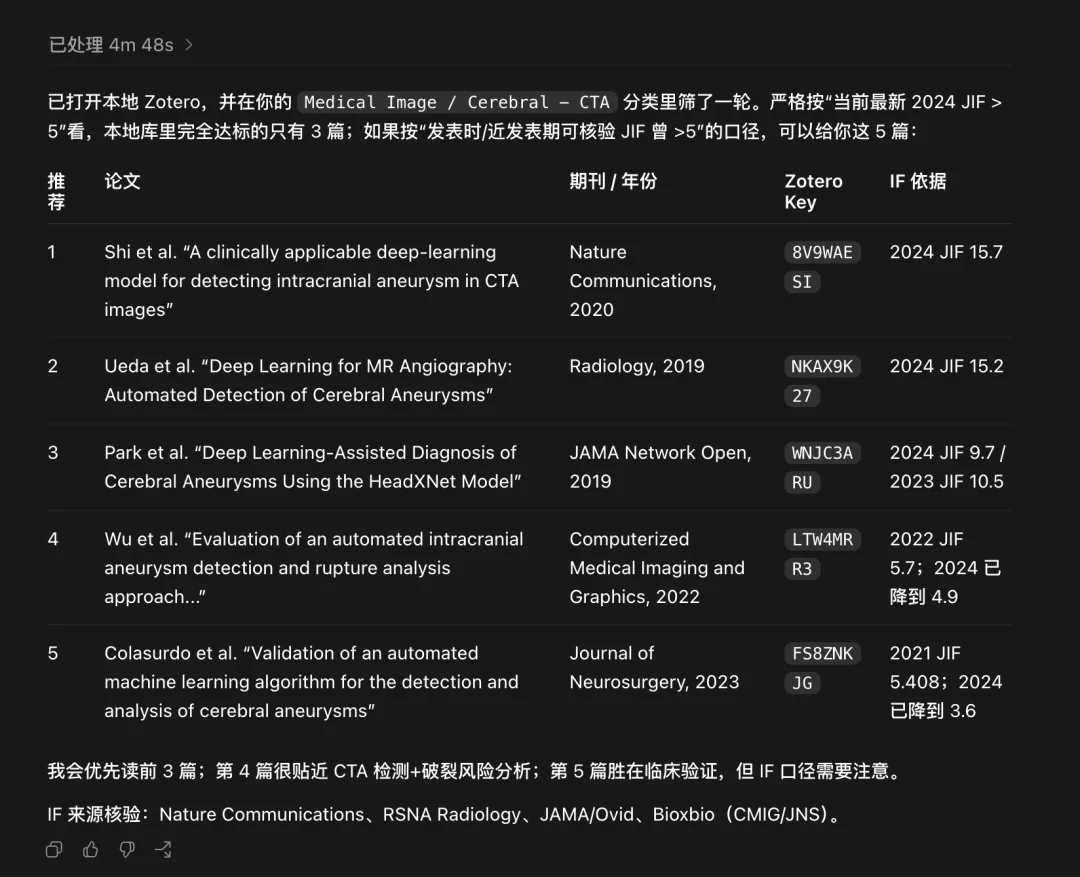Viewport: 1080px width, 877px height.
Task: Click the thumbs down icon
Action: pyautogui.click(x=127, y=849)
